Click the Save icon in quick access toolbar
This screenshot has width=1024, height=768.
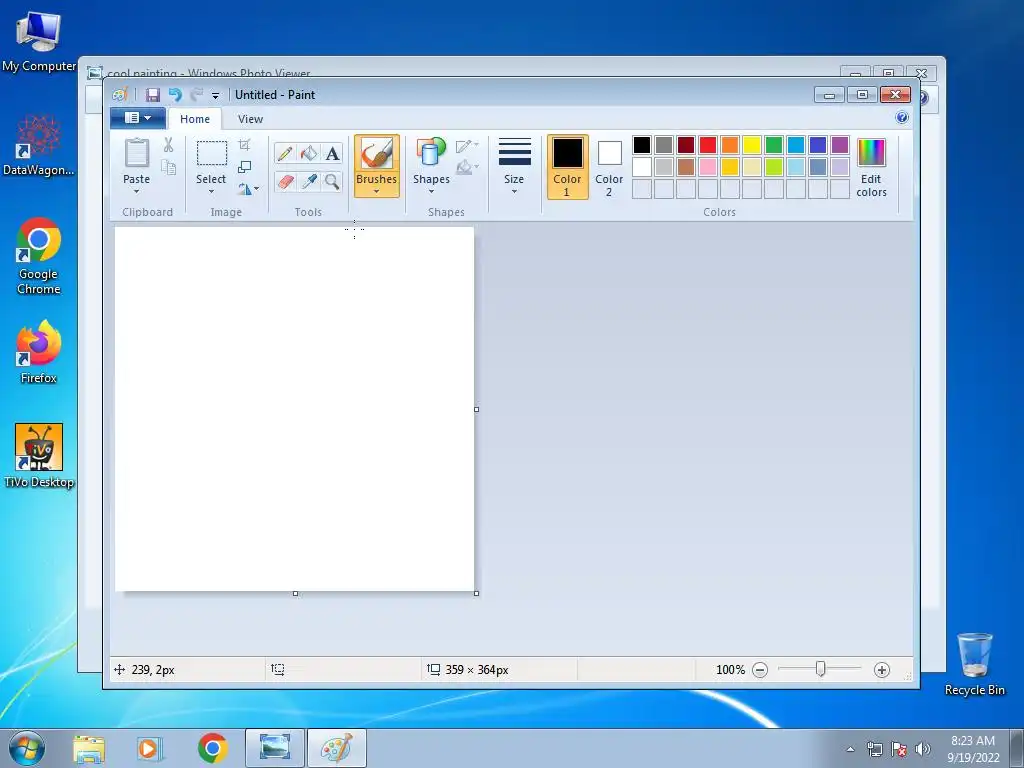coord(152,95)
